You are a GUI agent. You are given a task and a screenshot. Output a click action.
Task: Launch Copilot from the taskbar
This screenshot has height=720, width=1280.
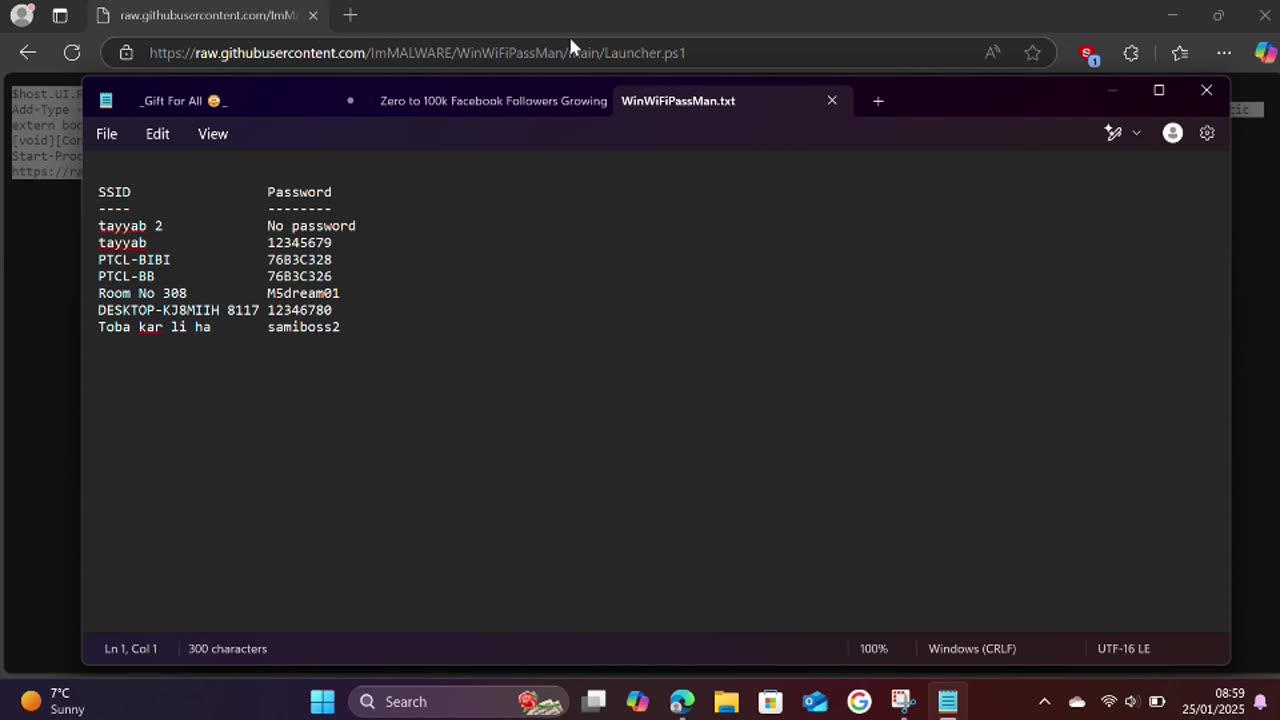[x=637, y=701]
